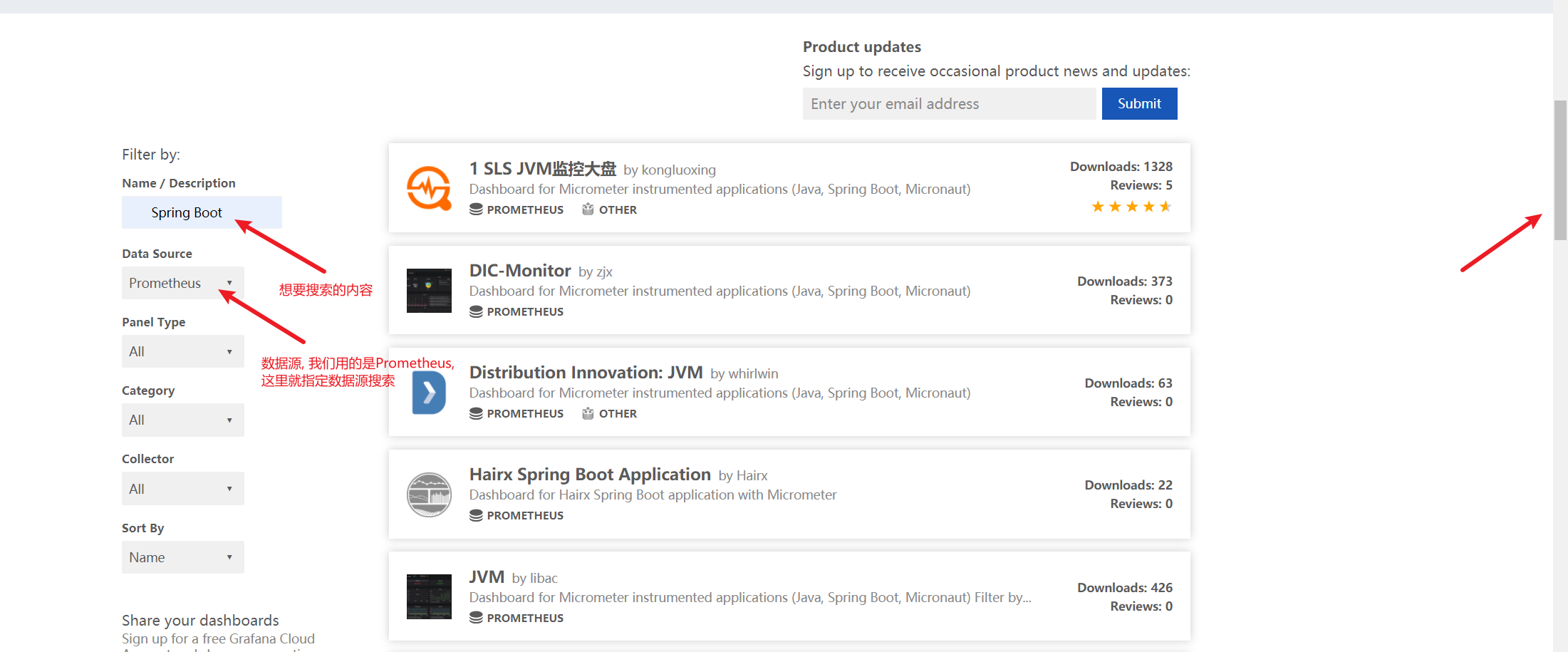
Task: Click the Distribution Innovation: JVM arrow logo
Action: point(428,392)
